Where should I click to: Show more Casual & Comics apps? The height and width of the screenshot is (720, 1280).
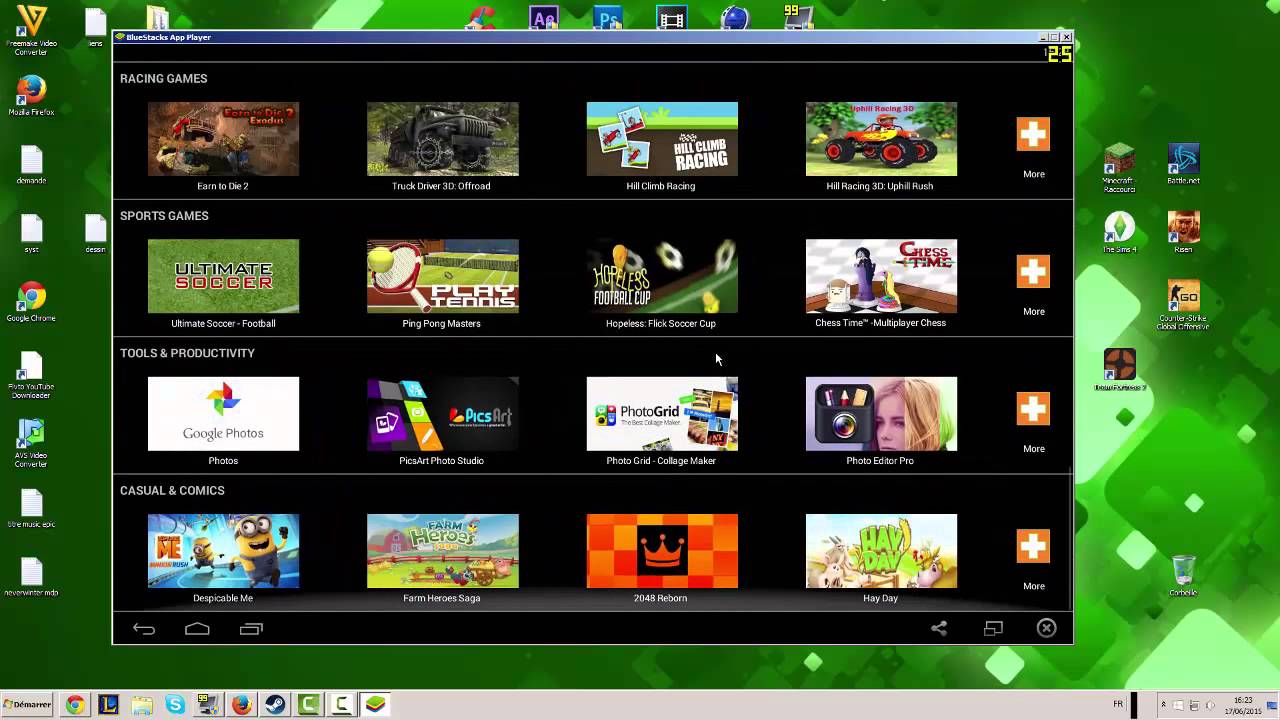click(1033, 546)
